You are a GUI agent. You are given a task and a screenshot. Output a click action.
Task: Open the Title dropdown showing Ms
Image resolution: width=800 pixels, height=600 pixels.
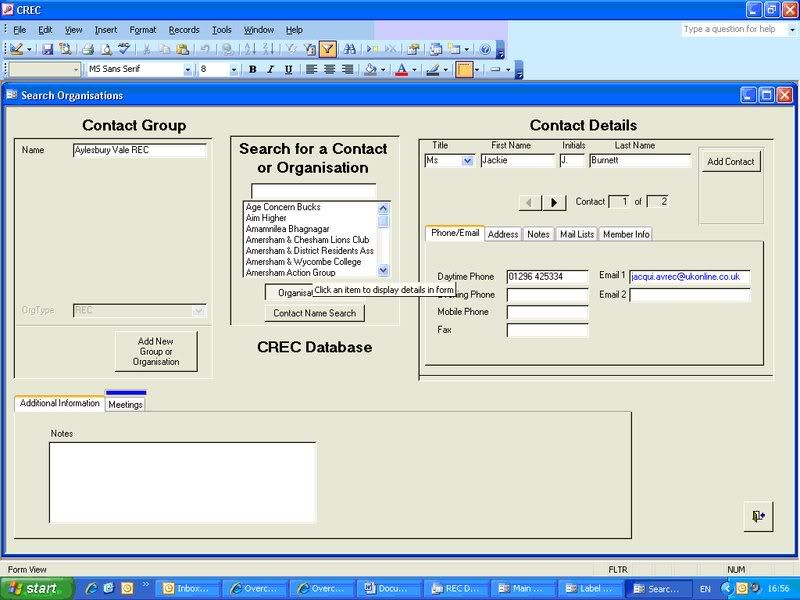tap(467, 161)
